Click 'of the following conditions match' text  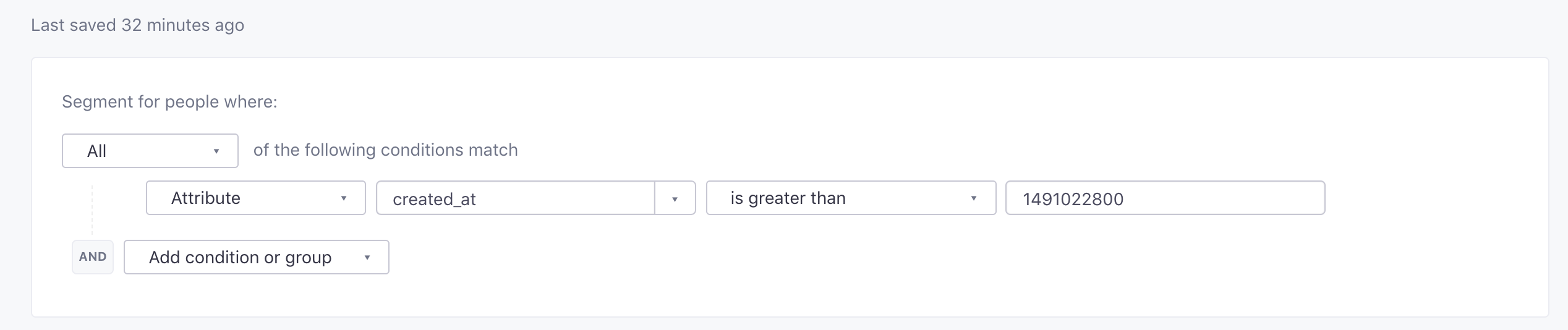click(x=385, y=150)
